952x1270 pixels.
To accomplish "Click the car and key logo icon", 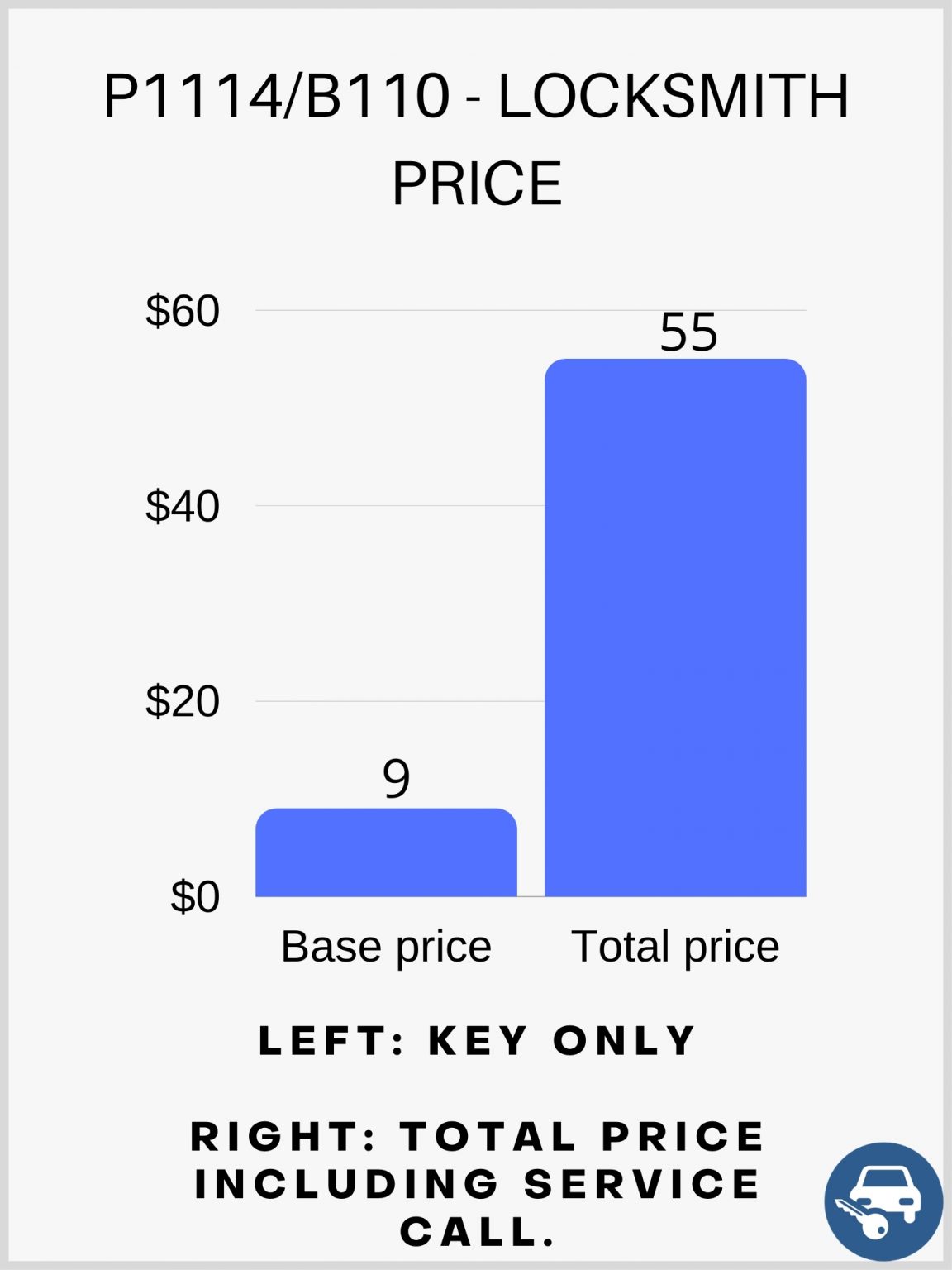I will click(883, 1201).
